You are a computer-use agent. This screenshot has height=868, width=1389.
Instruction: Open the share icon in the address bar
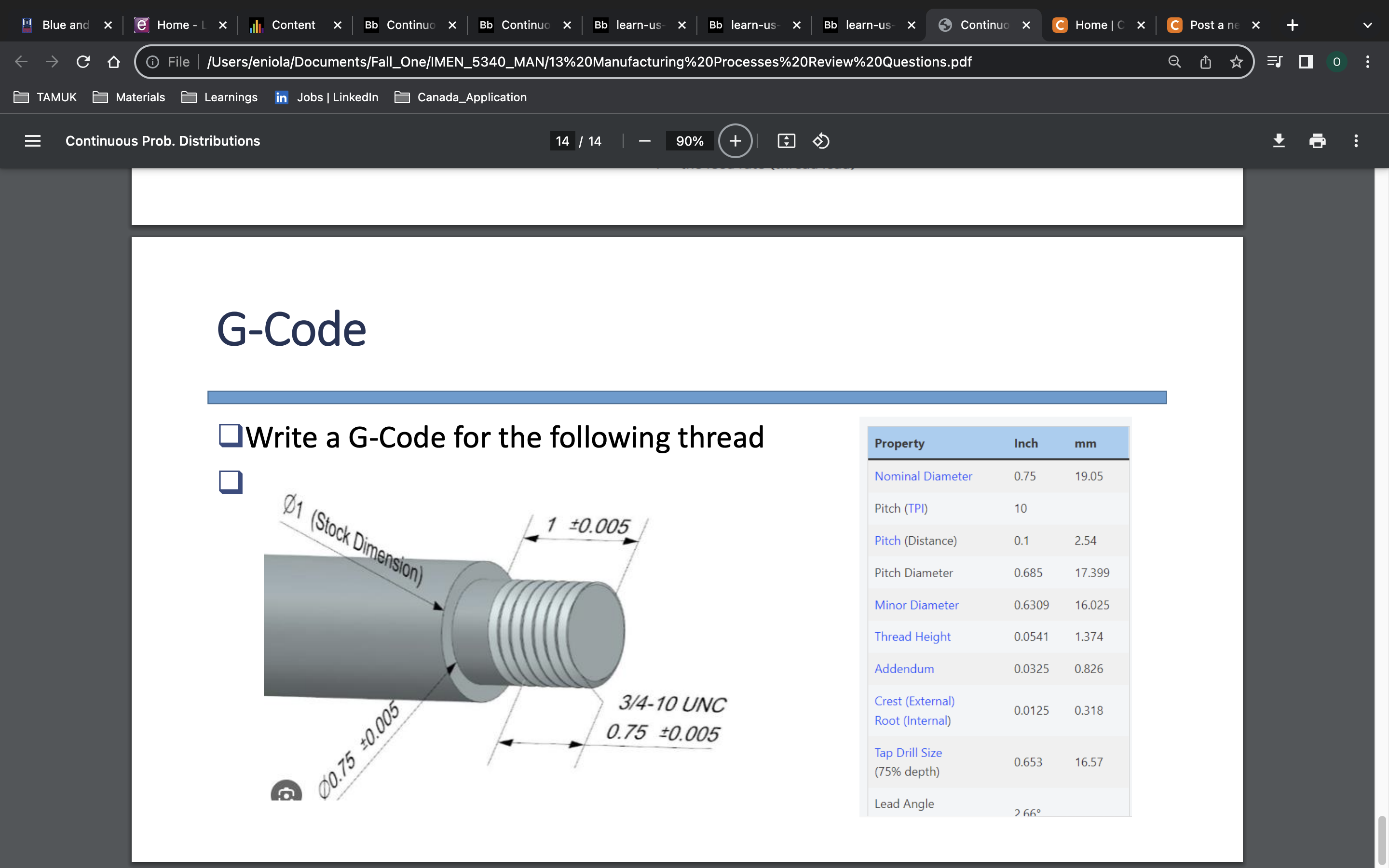click(1205, 61)
